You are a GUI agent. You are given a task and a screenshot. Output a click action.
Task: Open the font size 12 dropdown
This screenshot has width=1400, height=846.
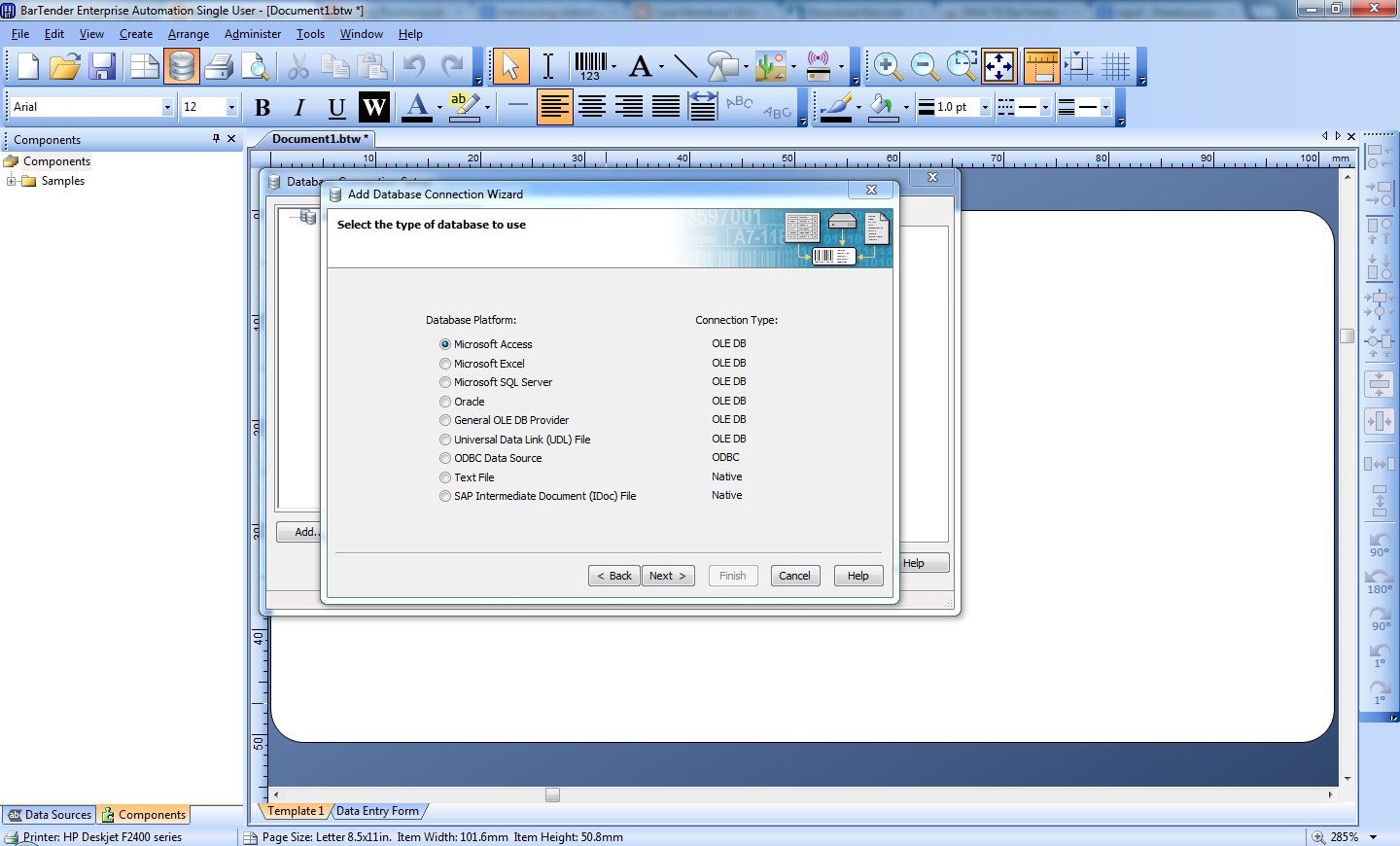(231, 107)
